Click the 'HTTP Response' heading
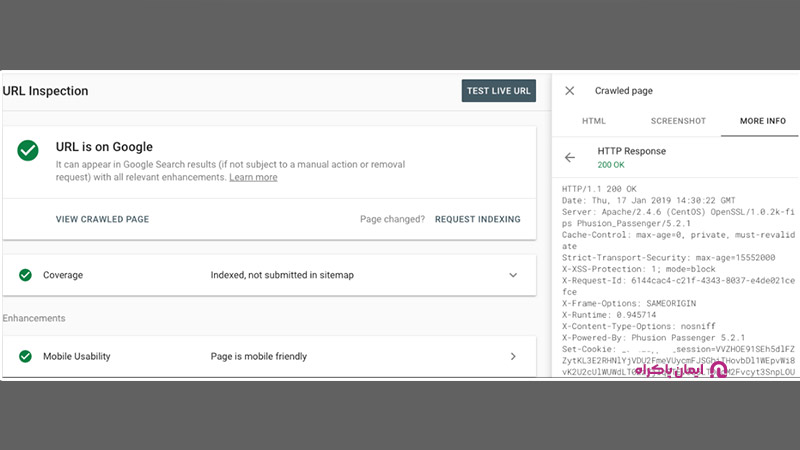This screenshot has width=800, height=450. [632, 151]
